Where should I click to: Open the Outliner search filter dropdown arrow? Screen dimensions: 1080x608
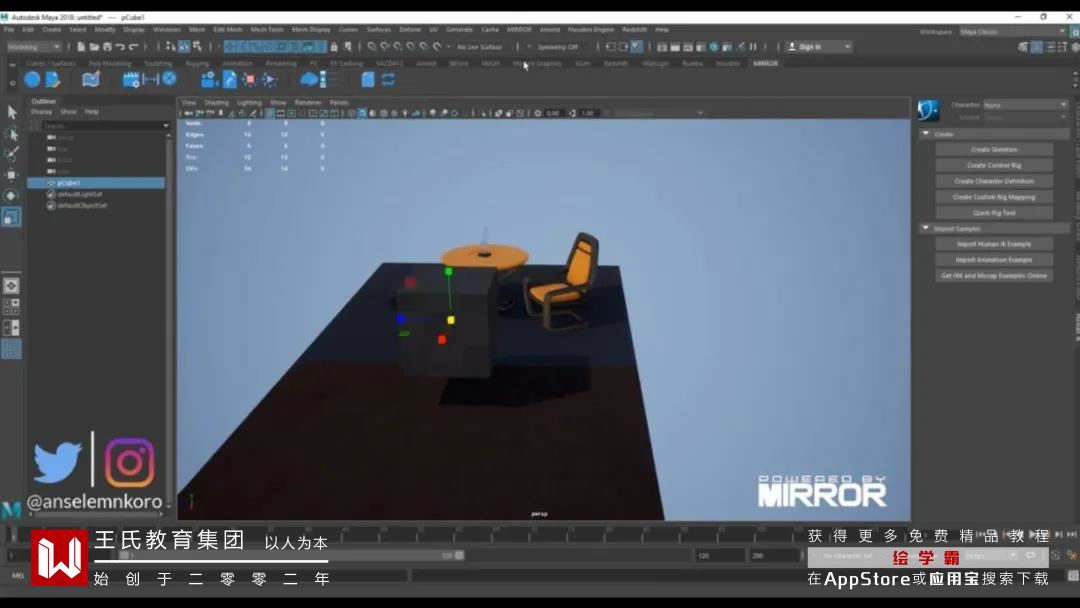tap(165, 126)
